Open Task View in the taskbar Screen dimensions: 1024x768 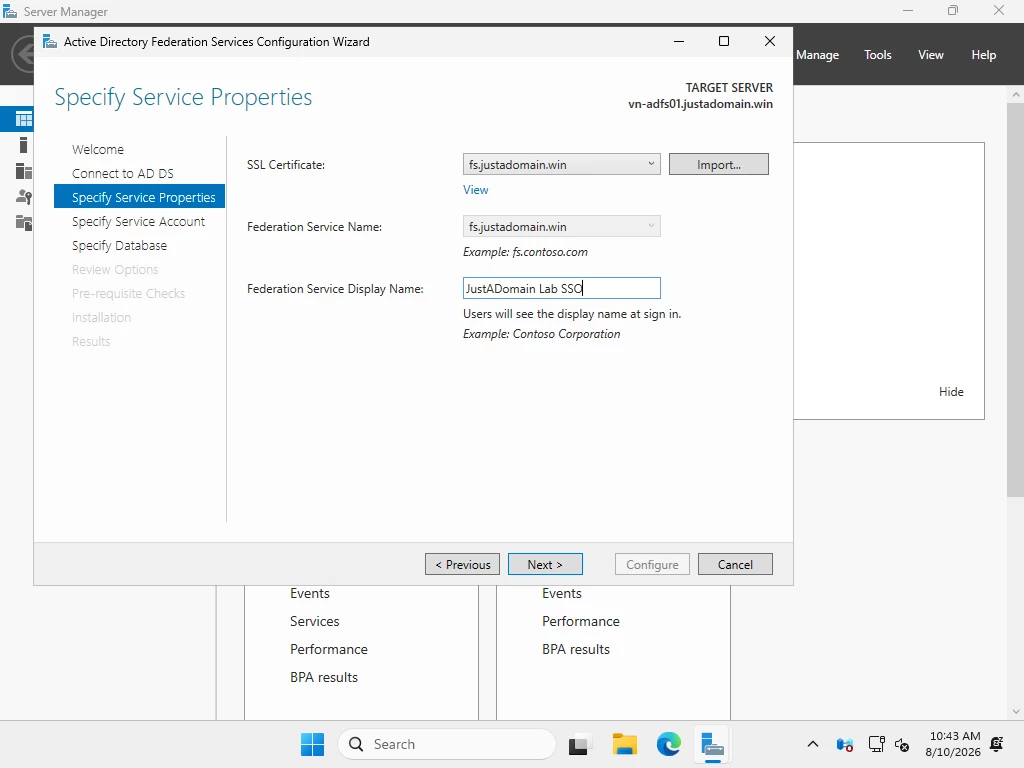tap(579, 744)
